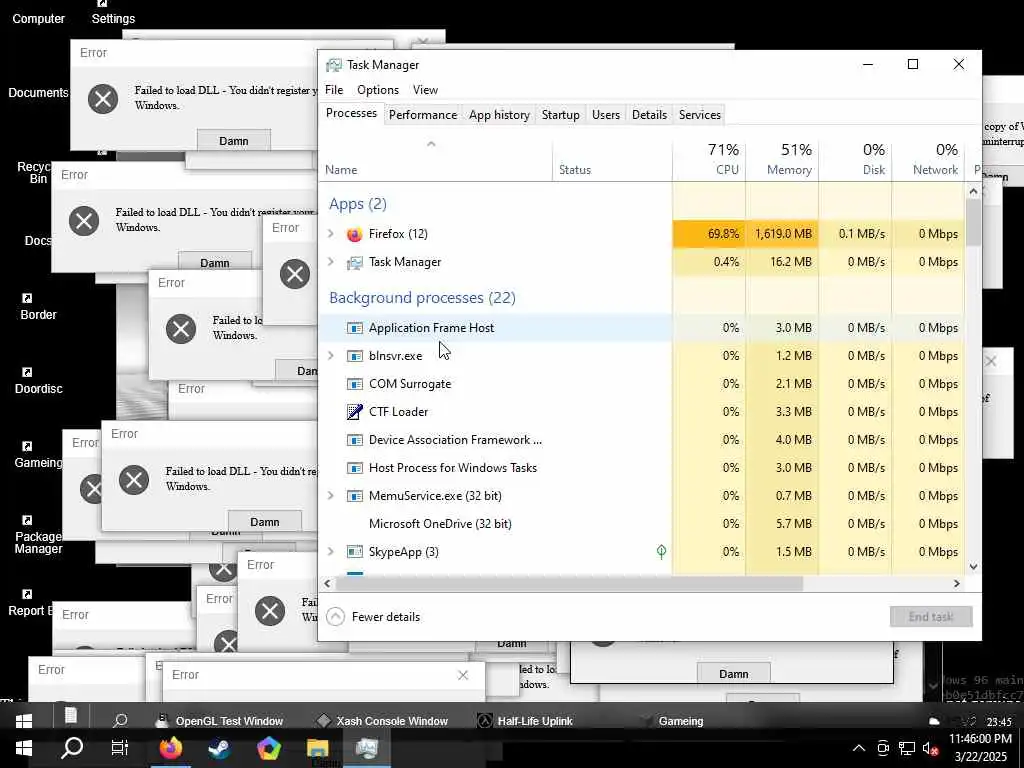This screenshot has height=768, width=1024.
Task: Expand the Firefox (12) process group
Action: (331, 234)
